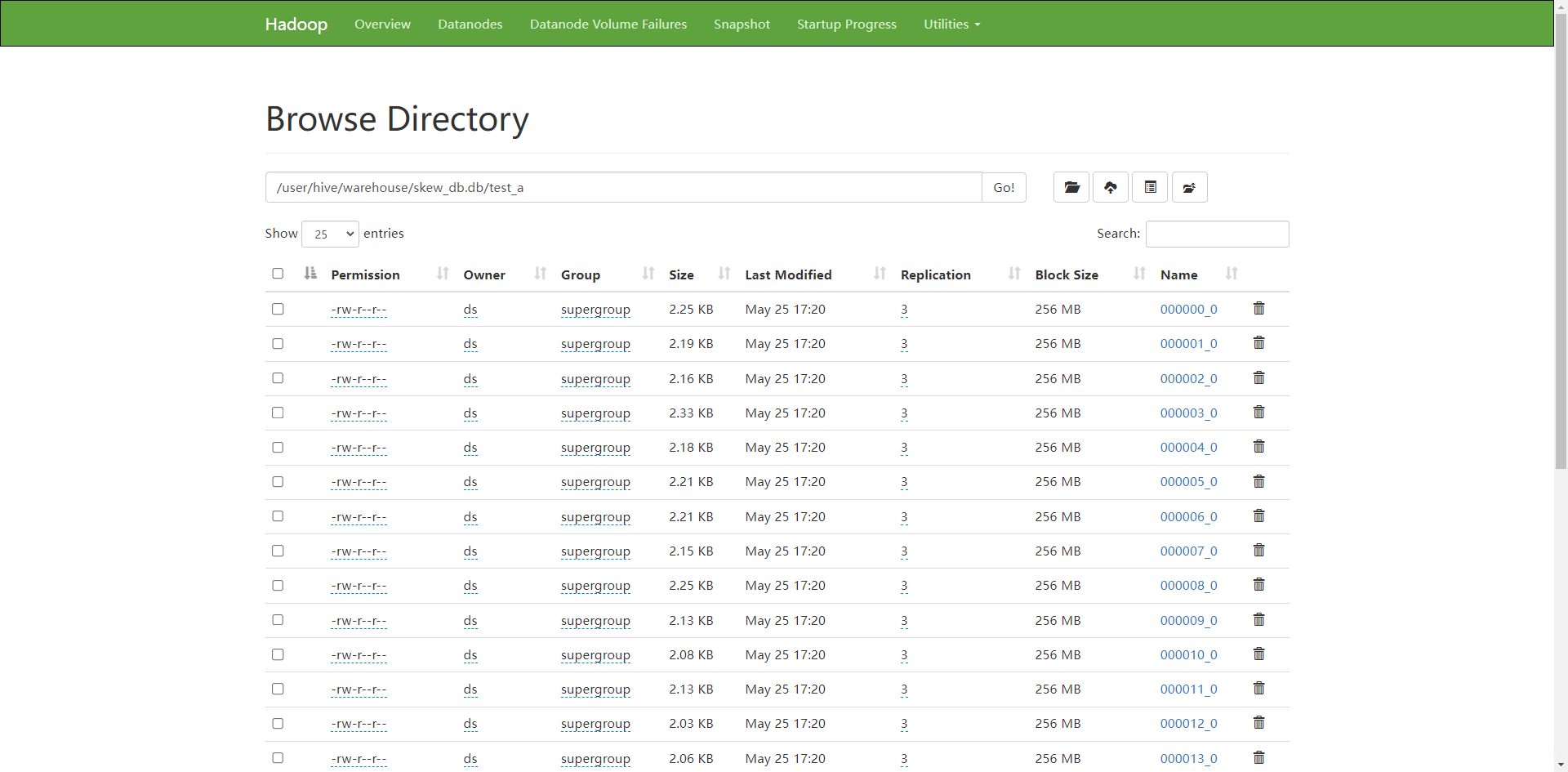1568x772 pixels.
Task: Open the Show entries count dropdown
Action: (x=330, y=234)
